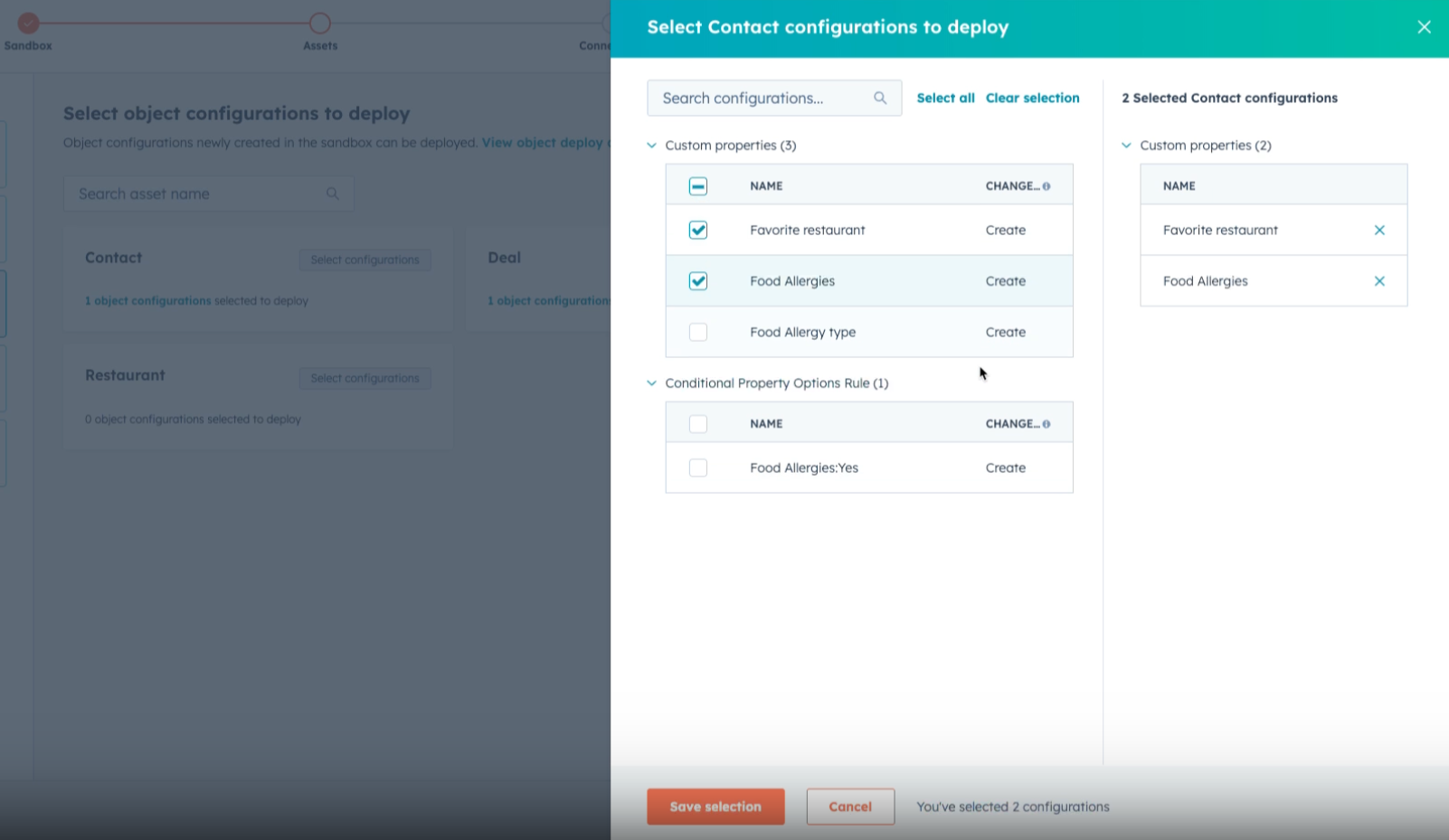Remove Food Allergies from selected list
Image resolution: width=1449 pixels, height=840 pixels.
tap(1378, 281)
